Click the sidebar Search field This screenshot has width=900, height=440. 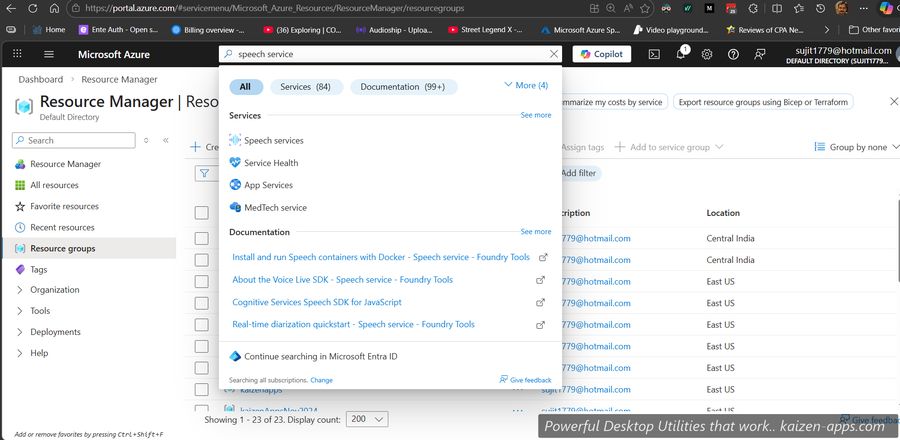pos(73,141)
